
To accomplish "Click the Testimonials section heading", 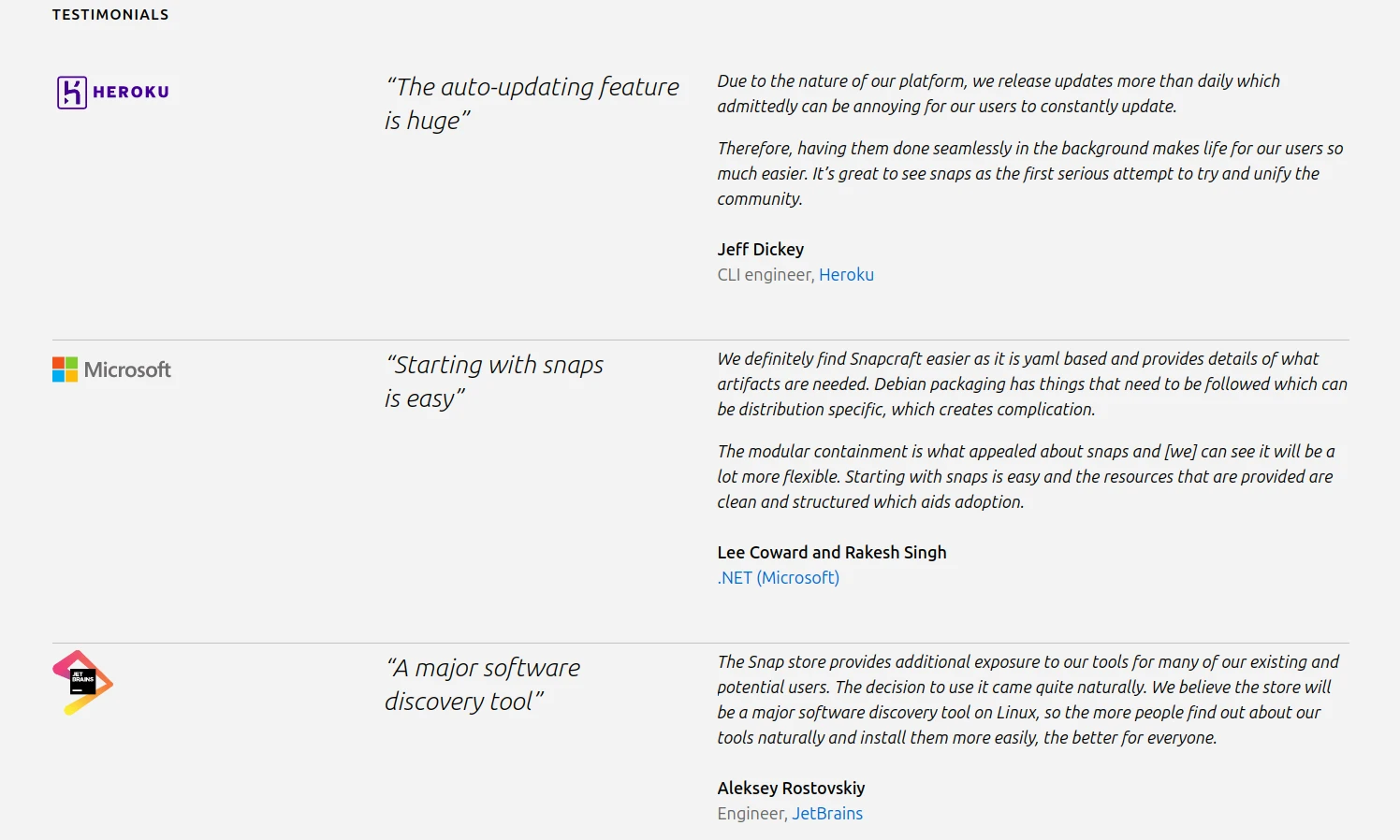I will 110,15.
